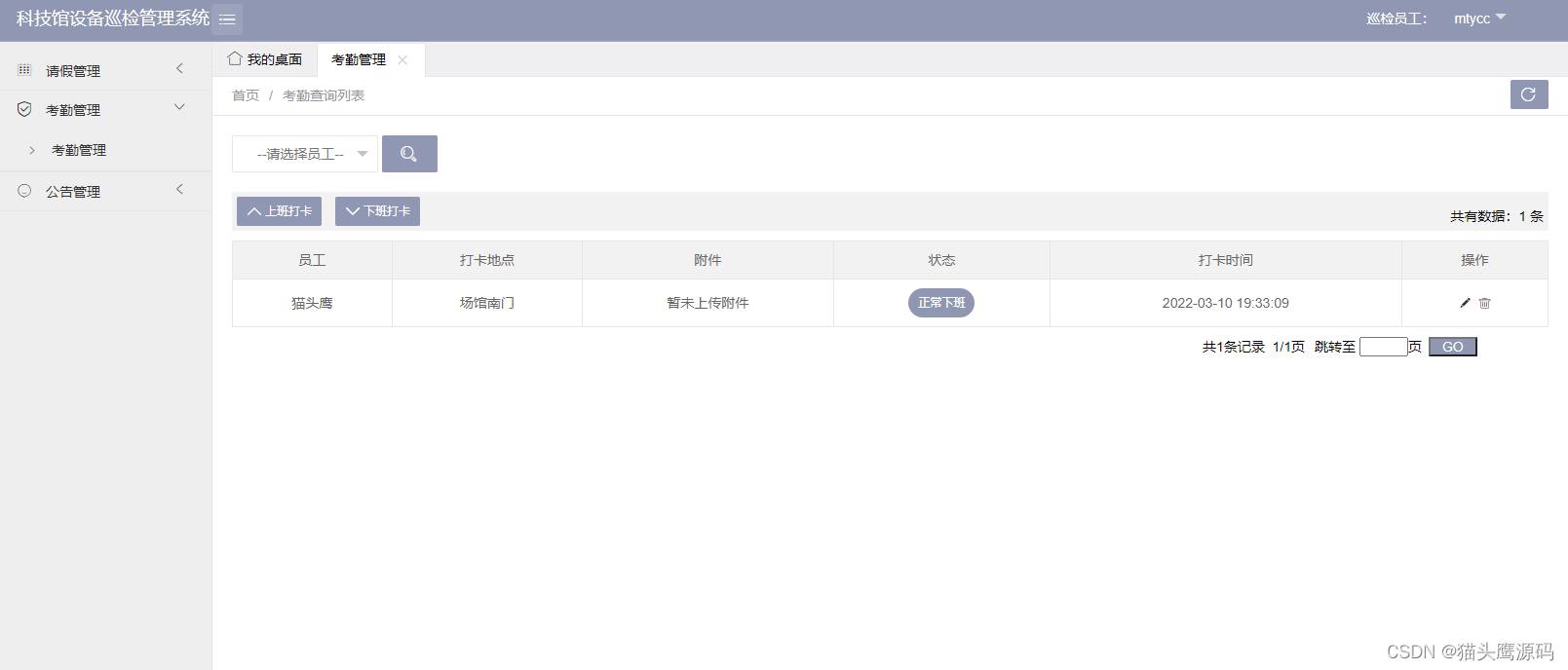The height and width of the screenshot is (670, 1568).
Task: Select the 考勤管理 submenu item
Action: (79, 150)
